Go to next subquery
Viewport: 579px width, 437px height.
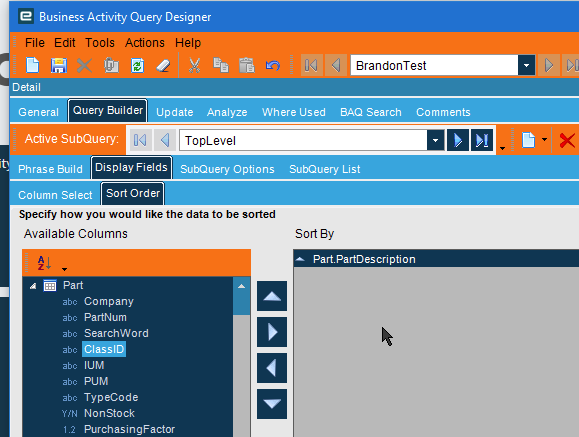[x=458, y=140]
